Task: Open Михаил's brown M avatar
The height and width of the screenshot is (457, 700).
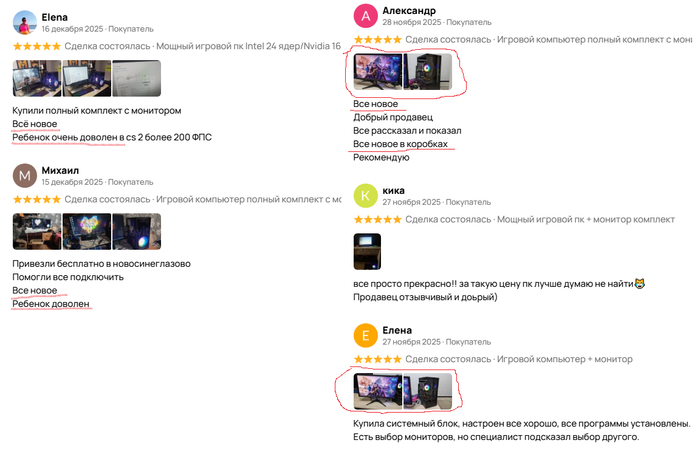Action: 25,176
